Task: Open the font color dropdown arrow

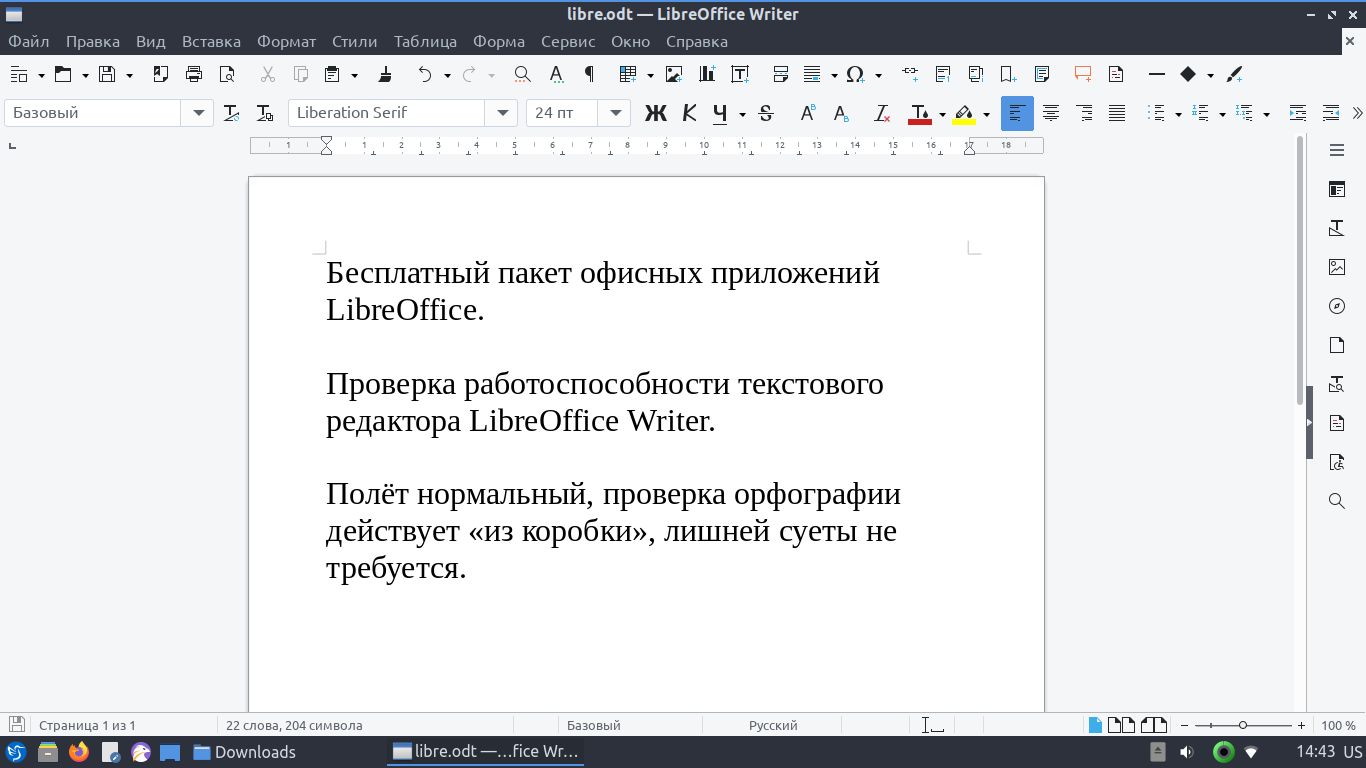Action: point(942,114)
